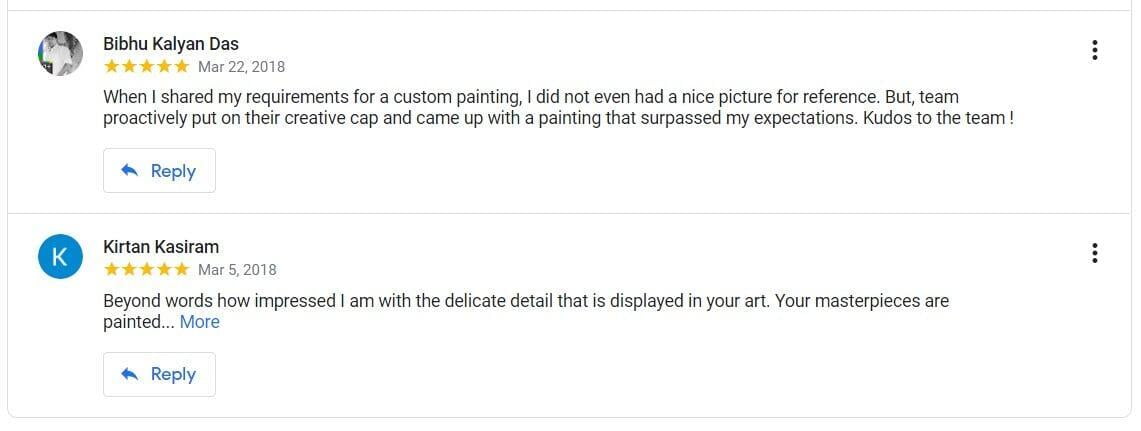Click the fifth star of Bibhu's rating

pyautogui.click(x=181, y=67)
